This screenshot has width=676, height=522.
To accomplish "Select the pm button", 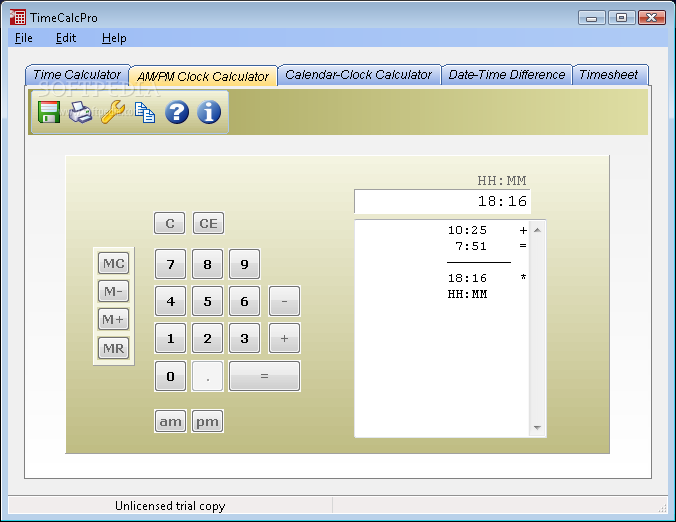I will tap(207, 421).
